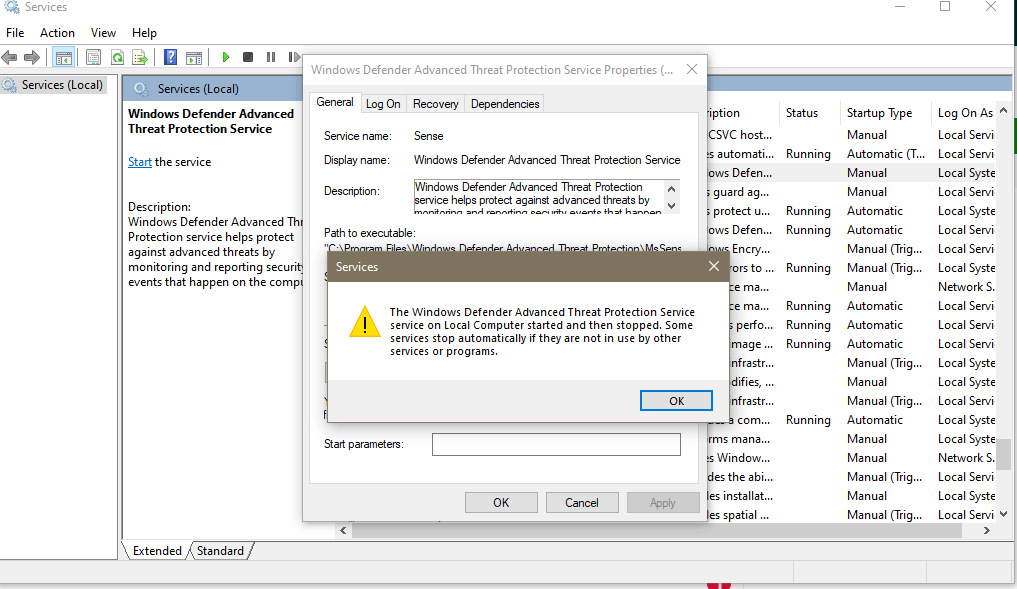Click the Apply button in Properties
The image size is (1017, 589).
[x=663, y=503]
